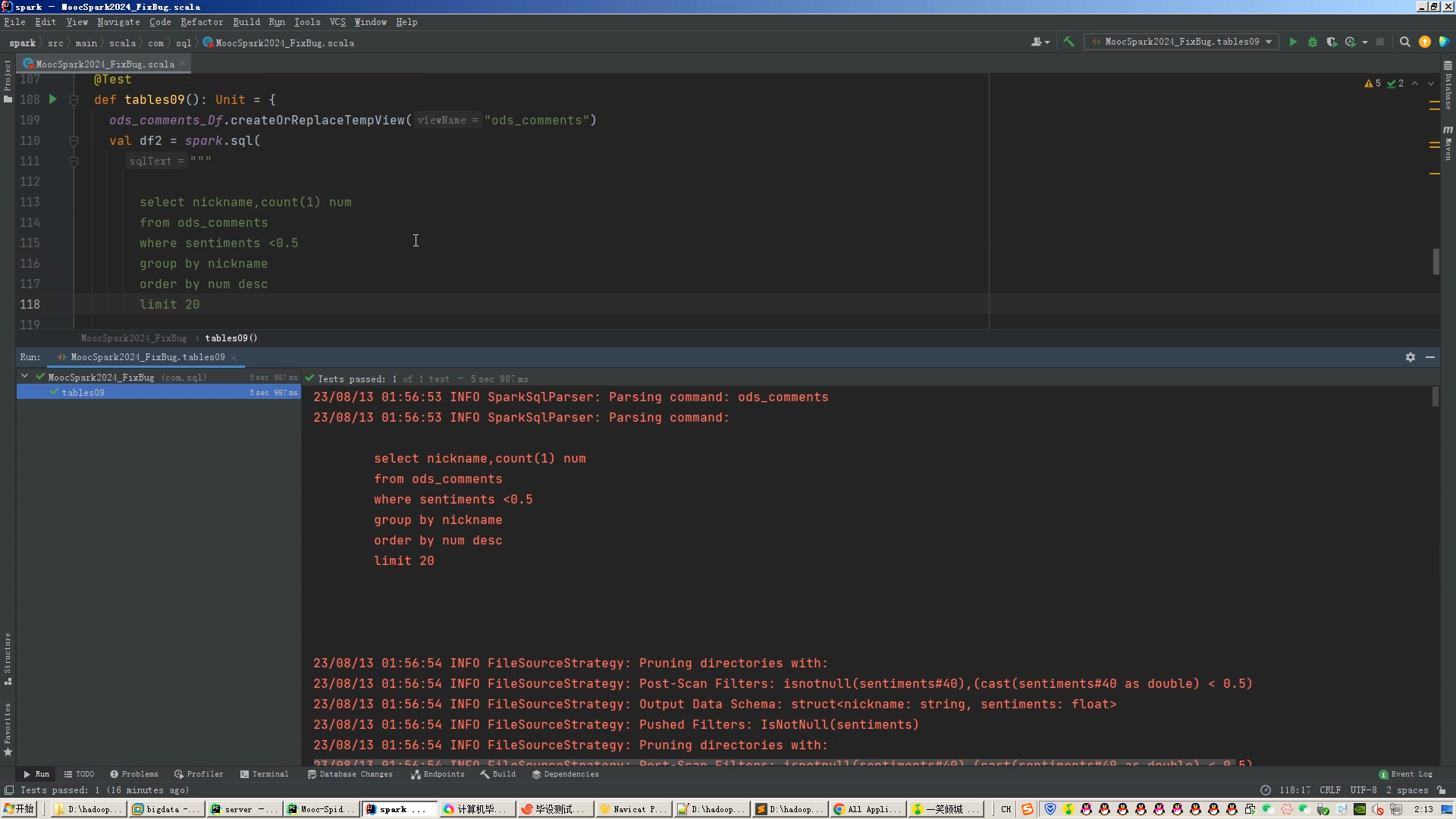Click the orange IDE update arrow icon
1456x819 pixels.
pos(1425,42)
